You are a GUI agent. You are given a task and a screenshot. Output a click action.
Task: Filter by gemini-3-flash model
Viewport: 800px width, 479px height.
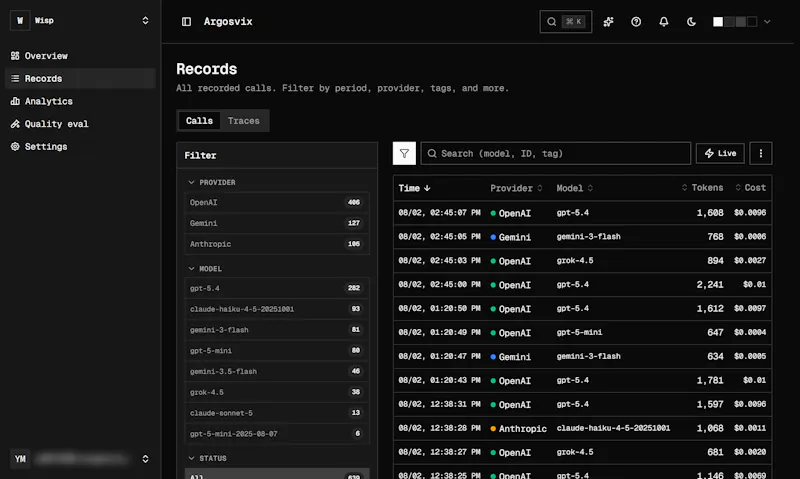(x=277, y=330)
